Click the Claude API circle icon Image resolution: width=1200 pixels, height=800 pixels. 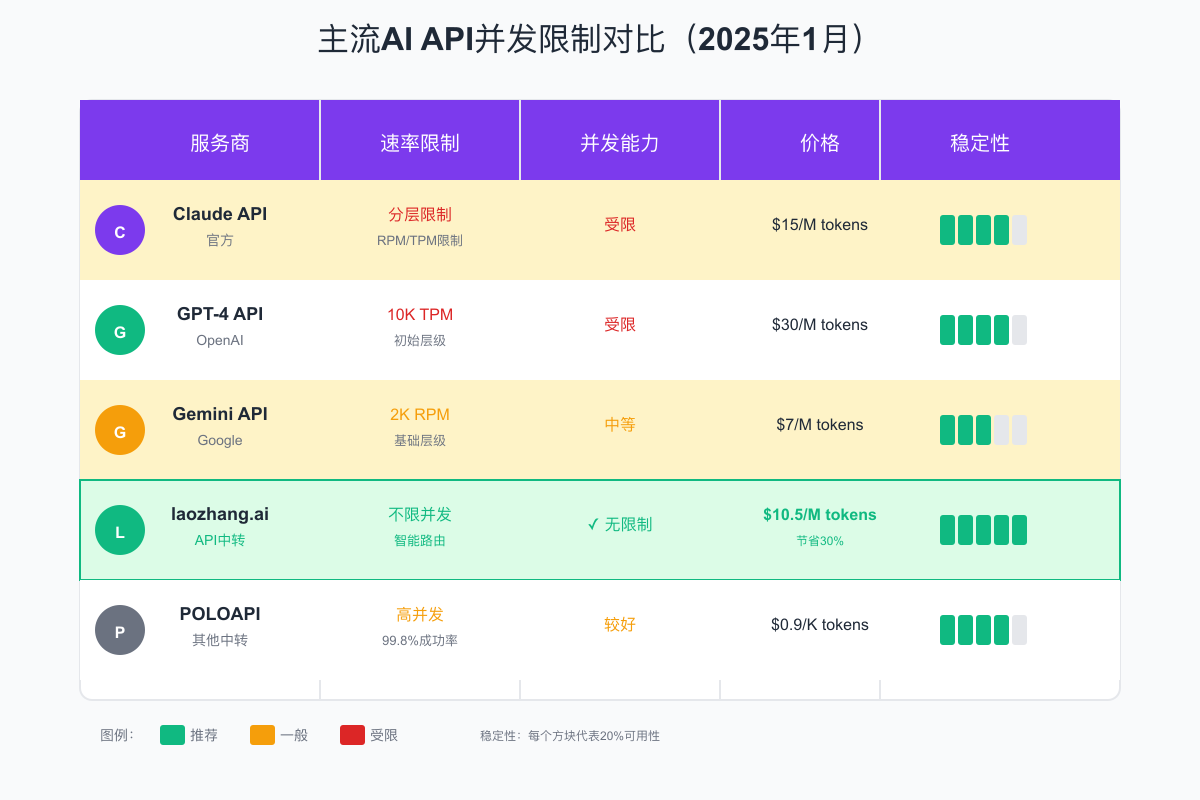coord(120,229)
